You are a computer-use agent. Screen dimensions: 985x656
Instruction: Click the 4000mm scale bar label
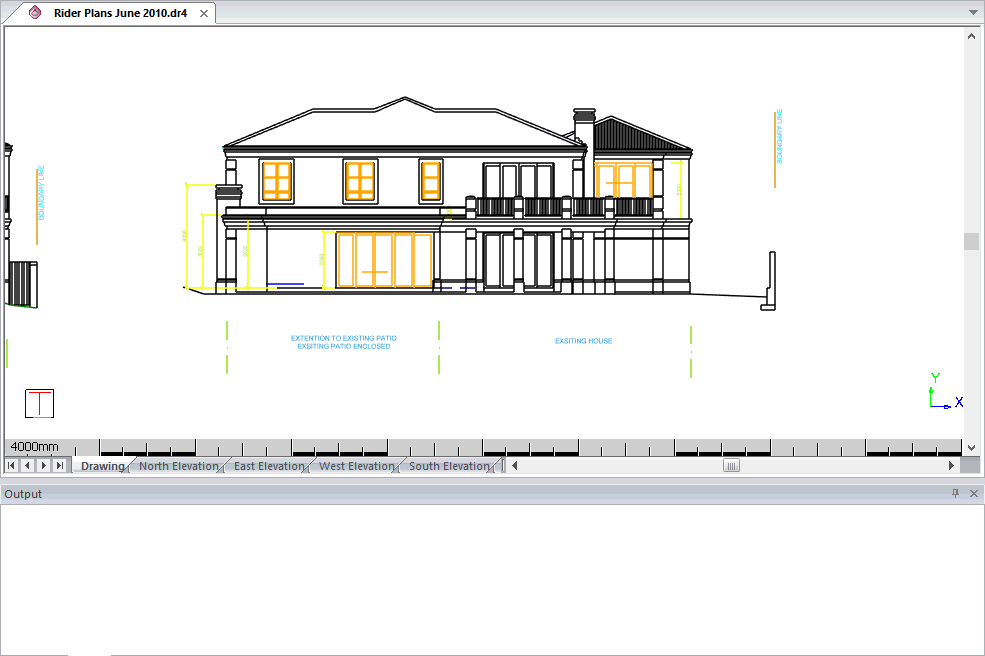click(35, 447)
